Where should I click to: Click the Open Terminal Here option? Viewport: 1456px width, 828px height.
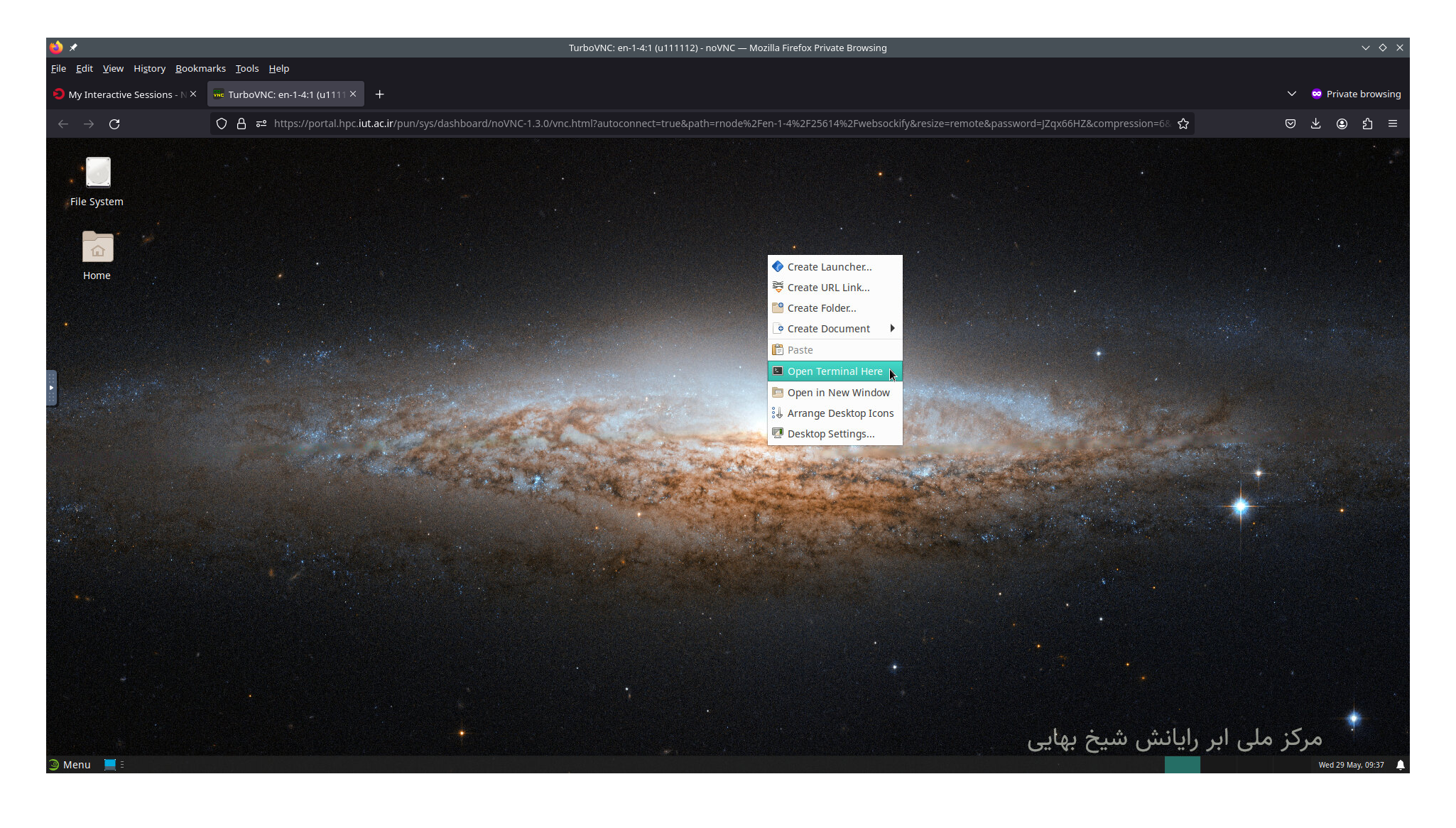point(835,371)
